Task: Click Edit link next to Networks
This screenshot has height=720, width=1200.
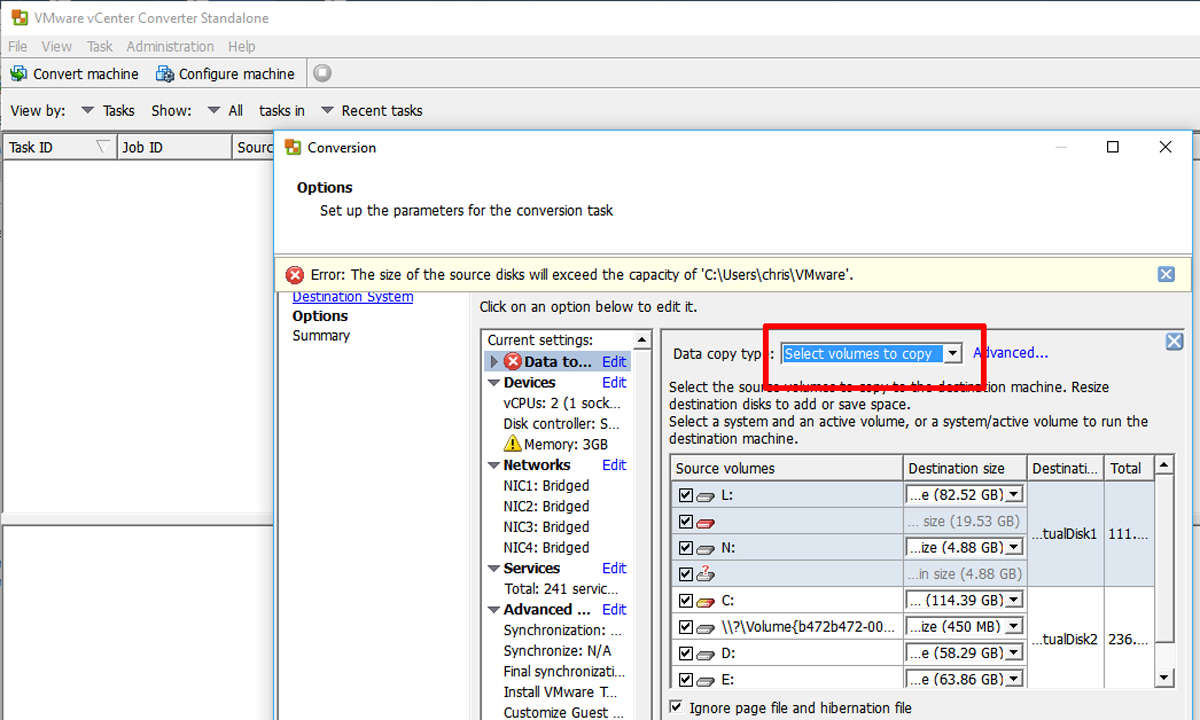Action: (614, 465)
